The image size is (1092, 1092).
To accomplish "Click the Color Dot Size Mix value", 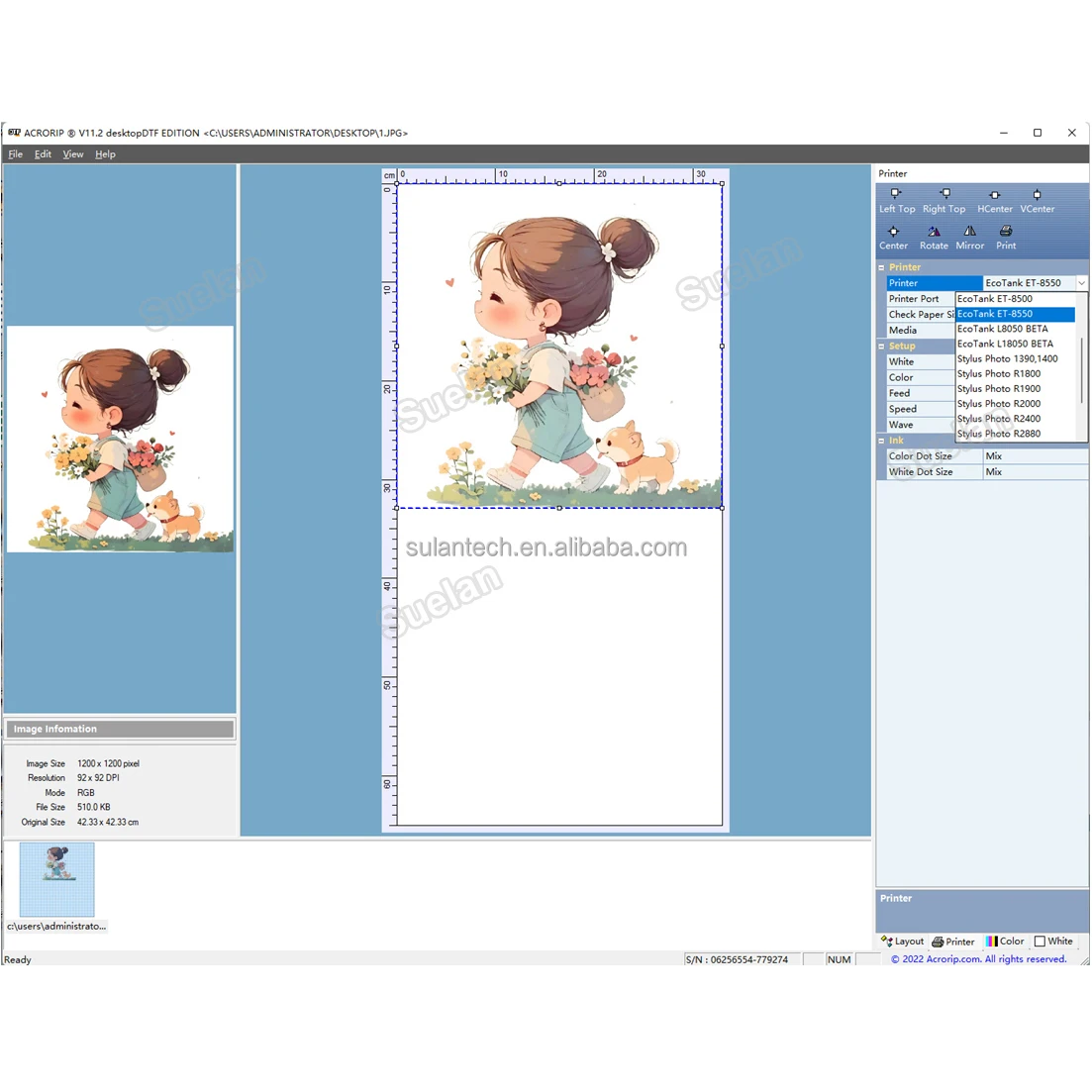I will [x=1035, y=456].
